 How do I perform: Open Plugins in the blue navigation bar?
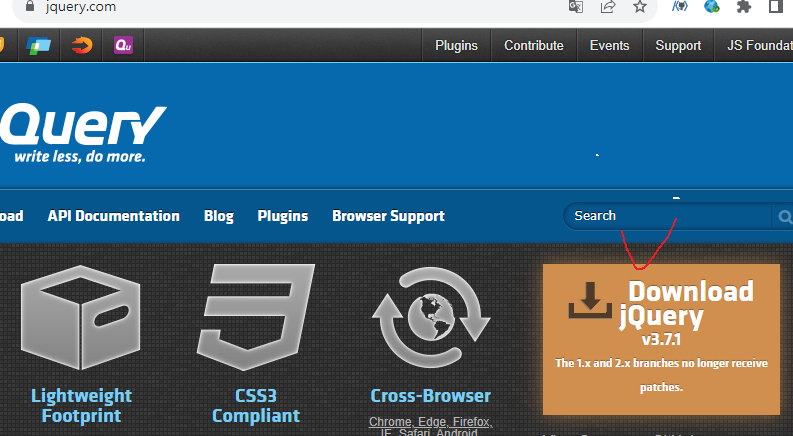[283, 216]
